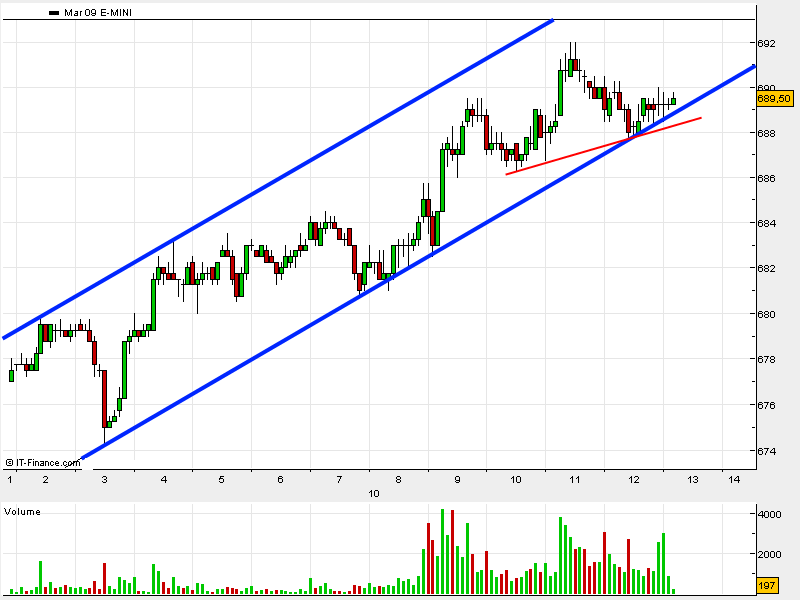This screenshot has width=800, height=600.
Task: Click the 674 price axis label
Action: pyautogui.click(x=766, y=452)
